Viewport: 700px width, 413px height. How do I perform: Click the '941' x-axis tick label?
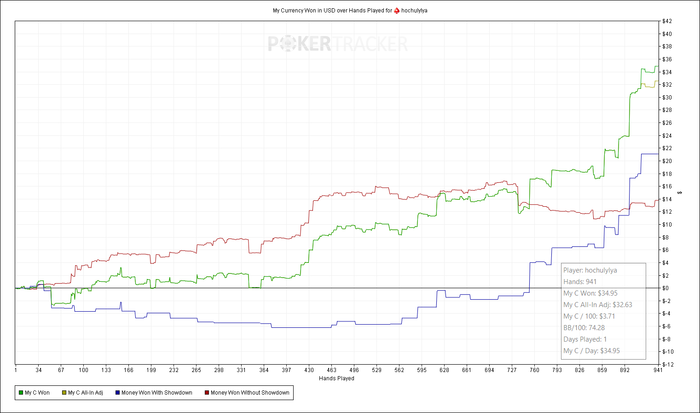658,370
